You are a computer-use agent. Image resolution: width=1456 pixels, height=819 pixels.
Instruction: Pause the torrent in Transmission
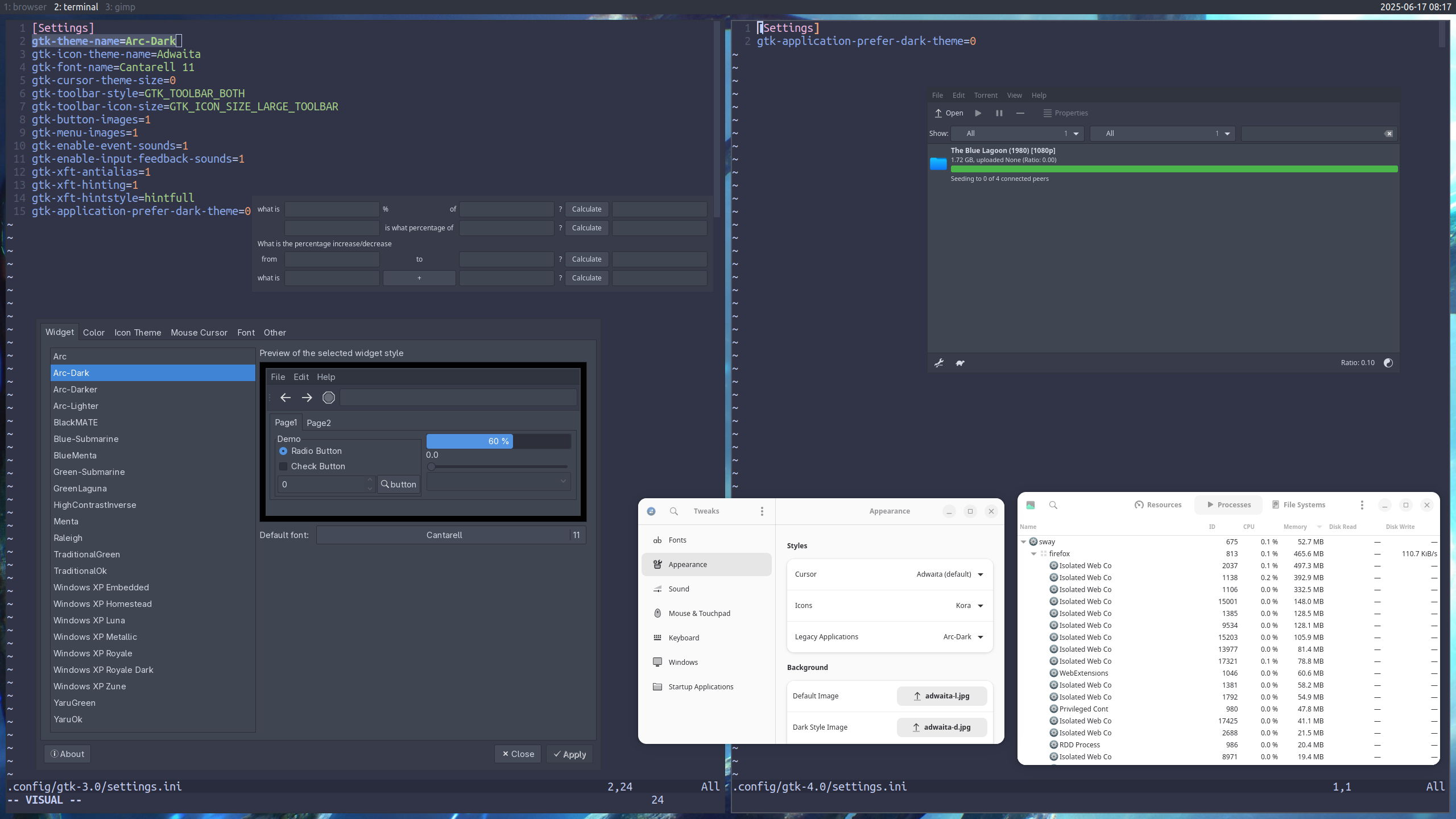pos(999,113)
